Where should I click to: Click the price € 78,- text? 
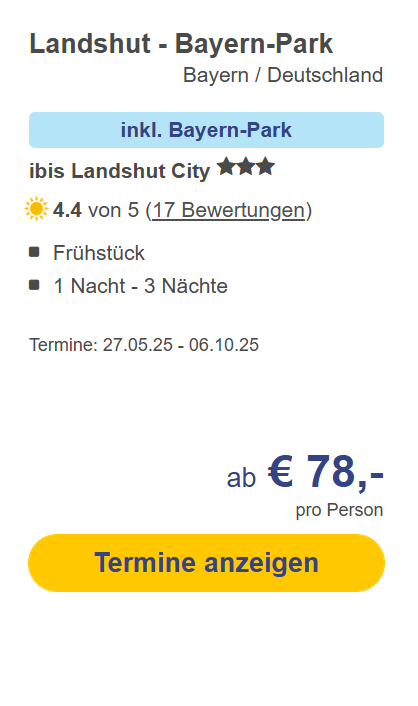(326, 472)
